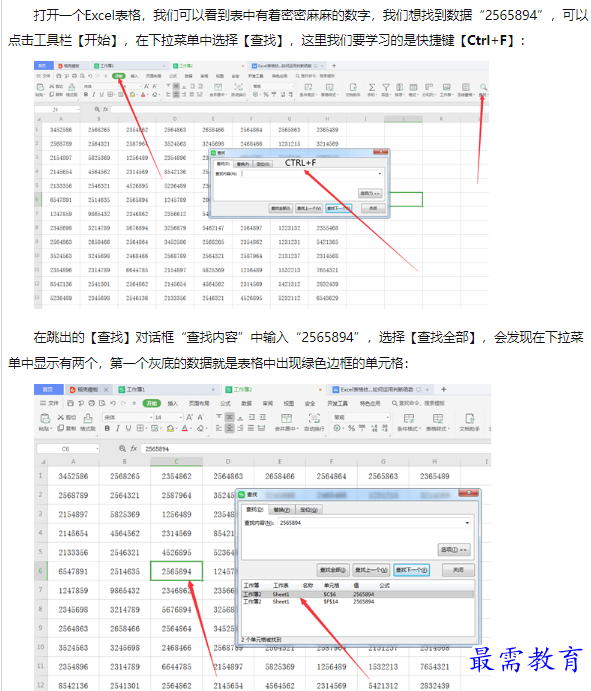
Task: Click the Merge and Center (合并居中) icon in the lower screenshot
Action: point(286,418)
